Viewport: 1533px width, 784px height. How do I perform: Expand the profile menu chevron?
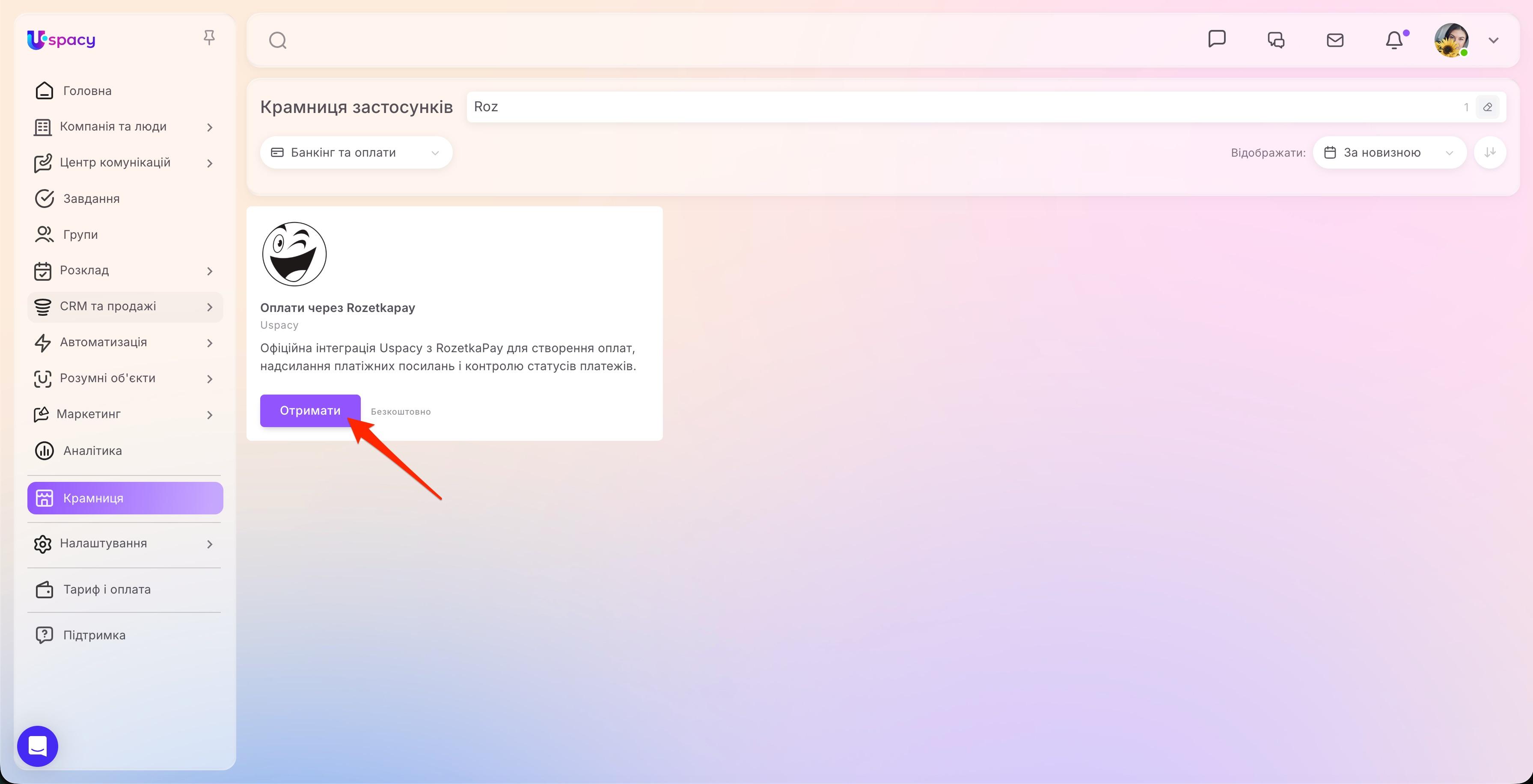tap(1493, 40)
